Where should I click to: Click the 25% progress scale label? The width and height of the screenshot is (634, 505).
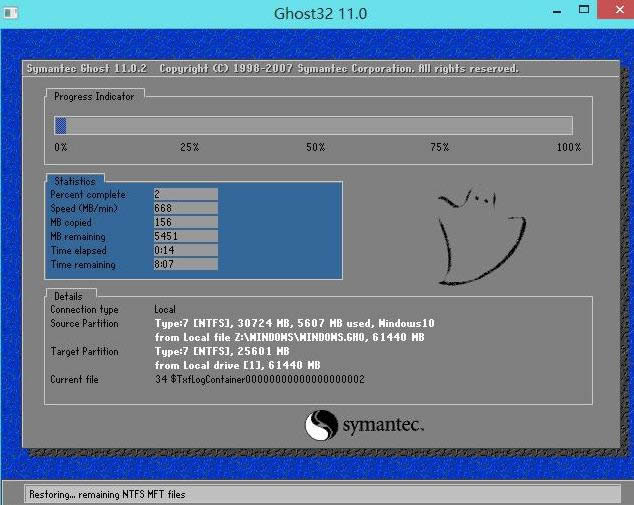coord(190,147)
